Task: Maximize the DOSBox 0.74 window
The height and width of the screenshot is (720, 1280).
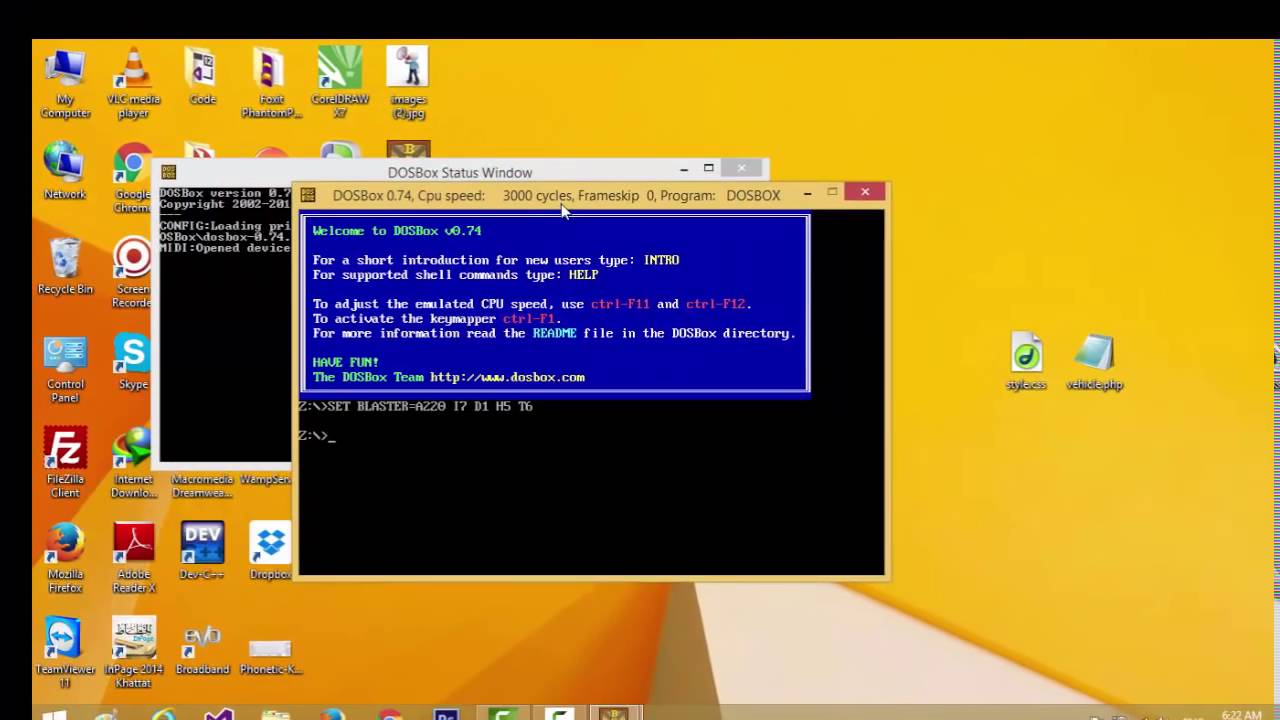Action: [832, 192]
